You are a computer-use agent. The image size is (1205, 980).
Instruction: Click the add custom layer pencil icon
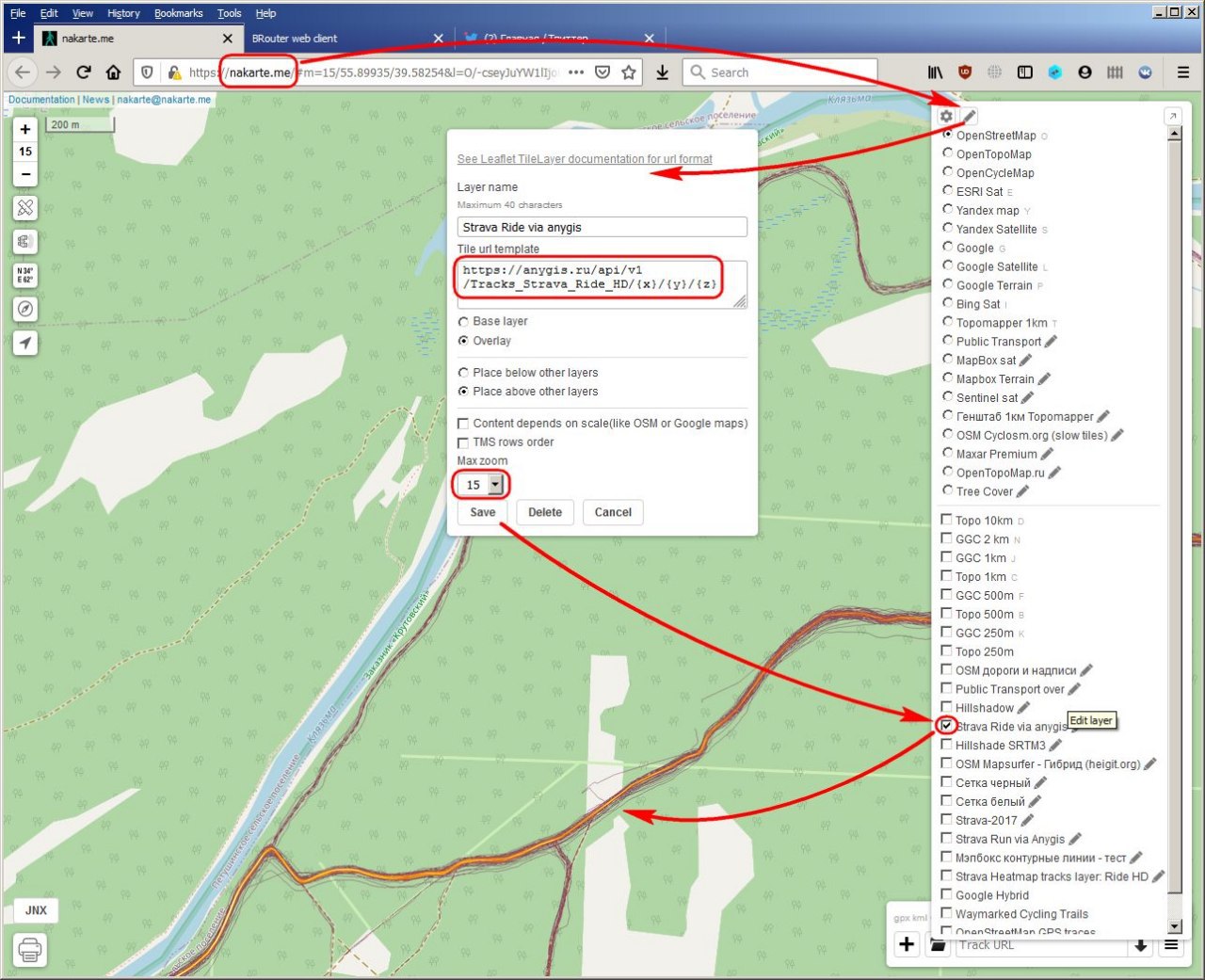[969, 116]
